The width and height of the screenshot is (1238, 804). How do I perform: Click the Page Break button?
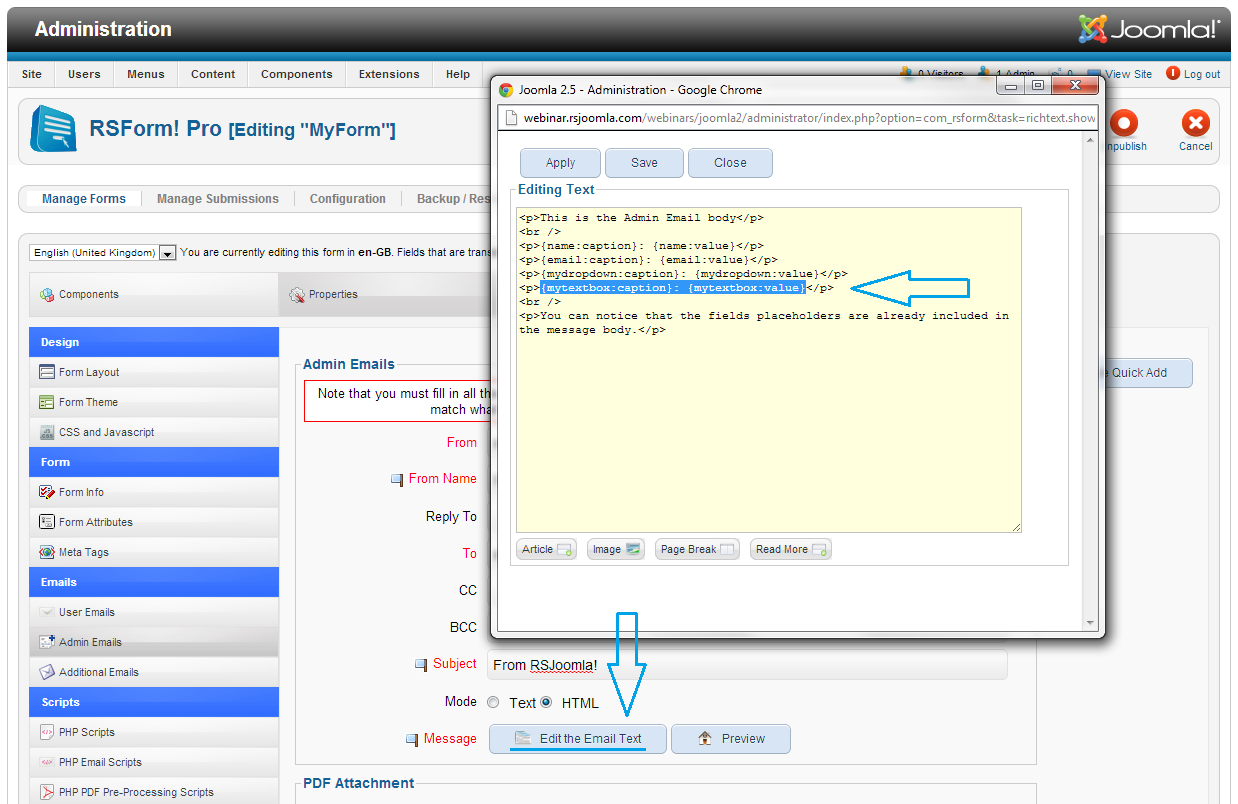(x=697, y=549)
